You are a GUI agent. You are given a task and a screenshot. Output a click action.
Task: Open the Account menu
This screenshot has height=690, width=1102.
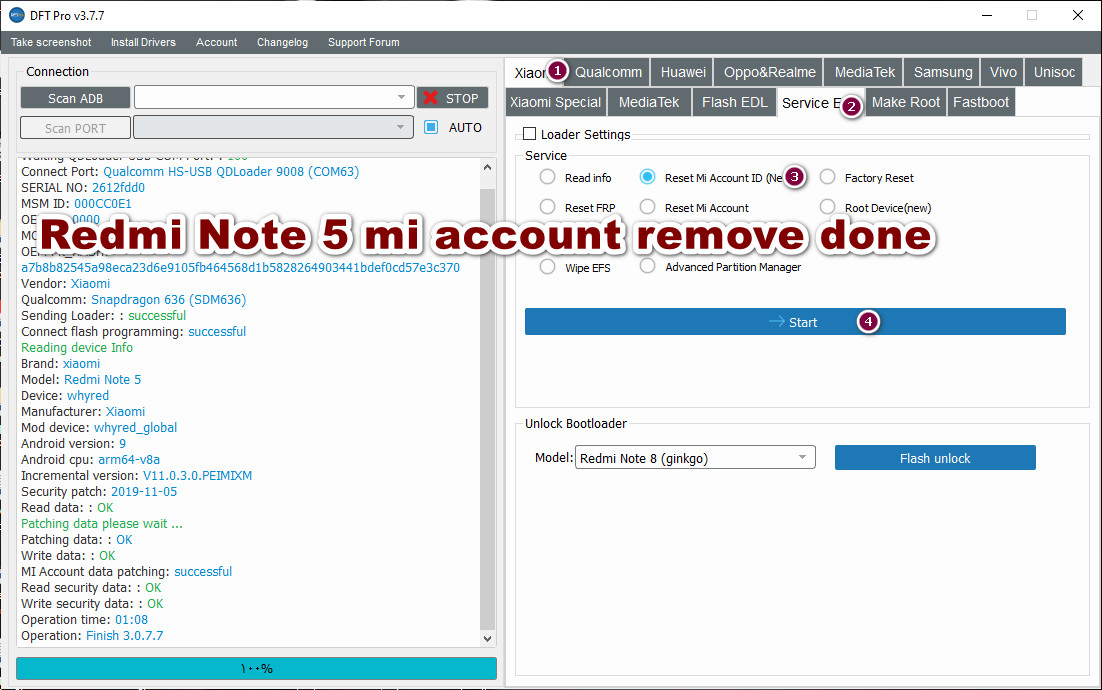tap(216, 42)
